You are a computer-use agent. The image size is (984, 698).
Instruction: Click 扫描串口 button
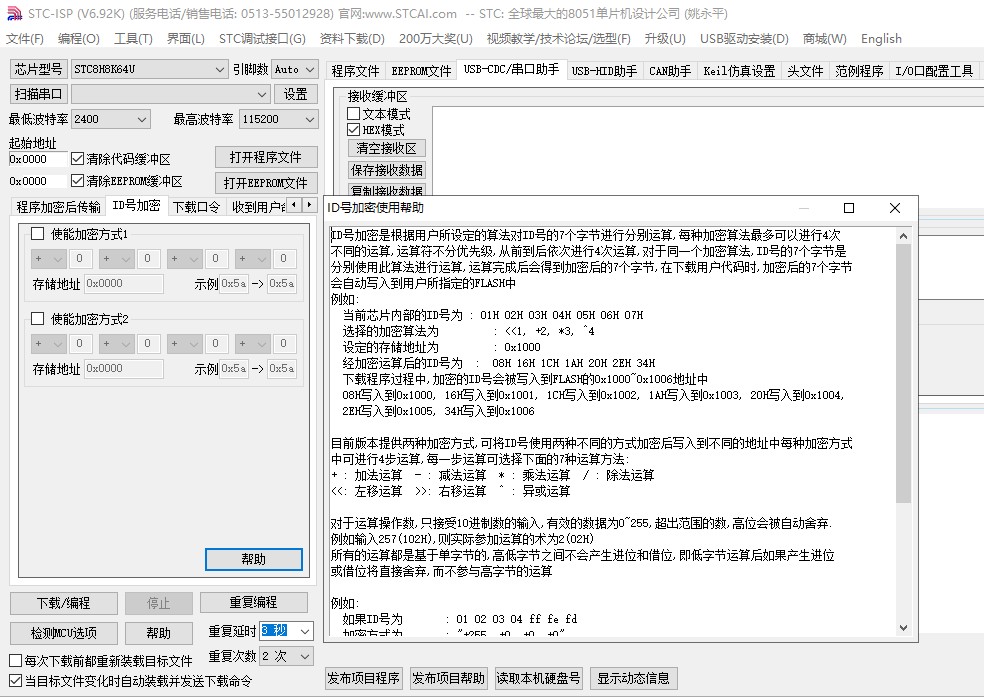tap(38, 94)
